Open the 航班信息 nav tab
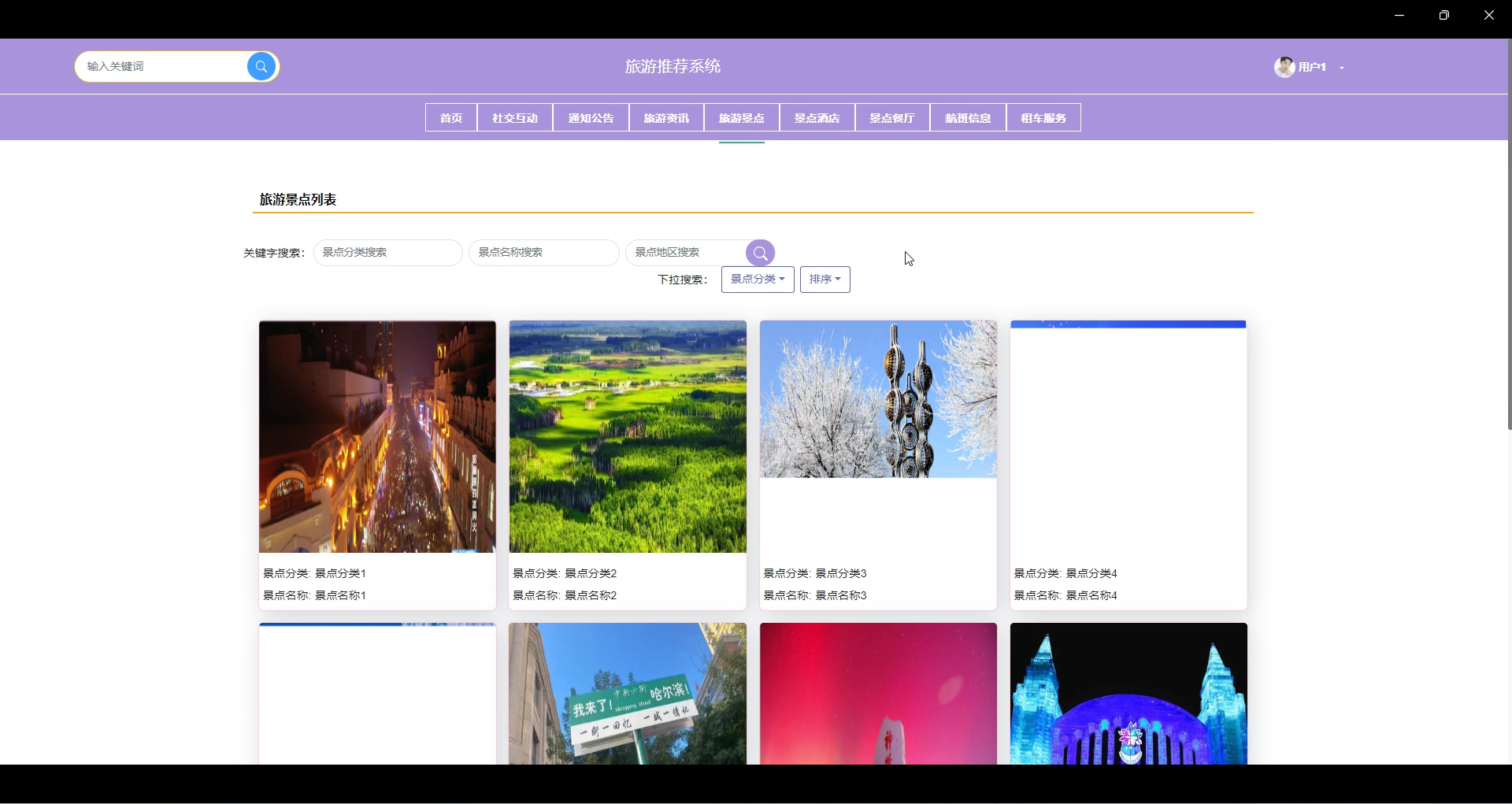This screenshot has height=804, width=1512. tap(968, 118)
